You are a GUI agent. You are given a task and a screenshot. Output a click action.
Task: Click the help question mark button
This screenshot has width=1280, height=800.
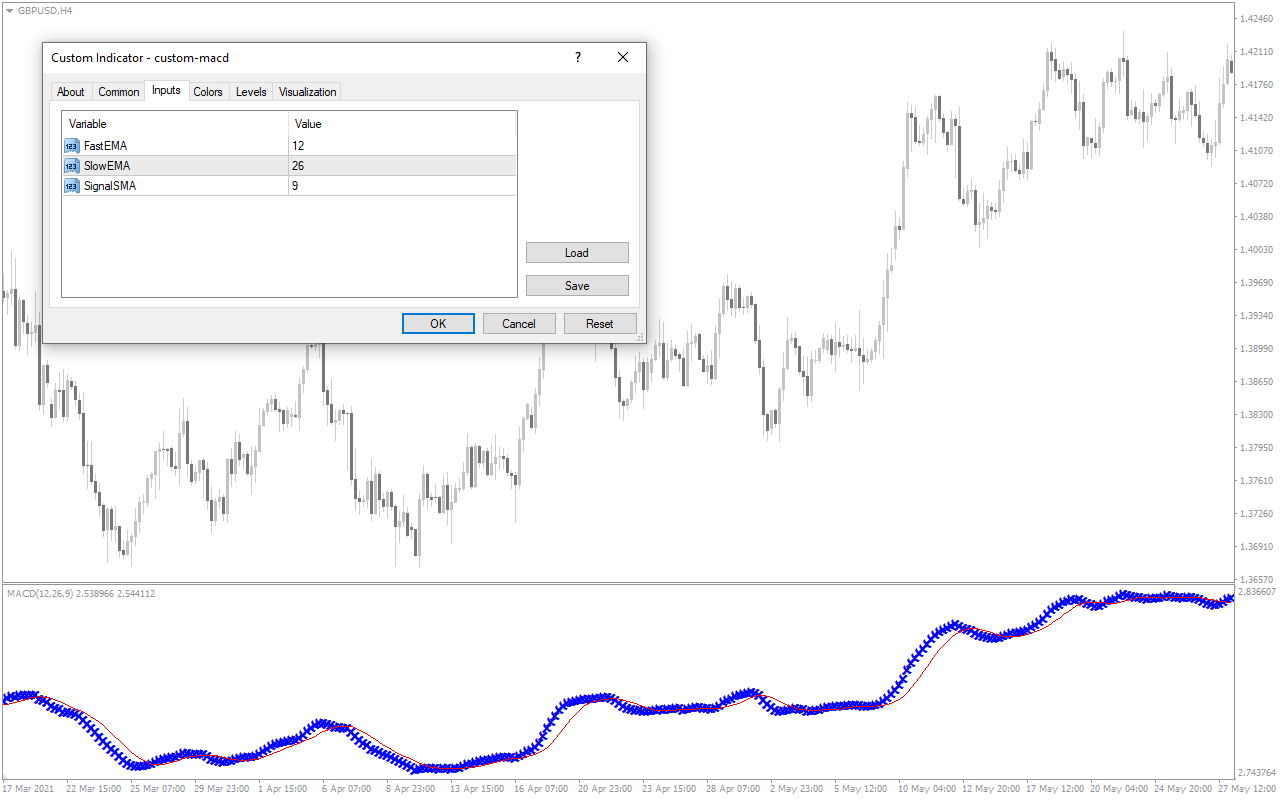[577, 58]
